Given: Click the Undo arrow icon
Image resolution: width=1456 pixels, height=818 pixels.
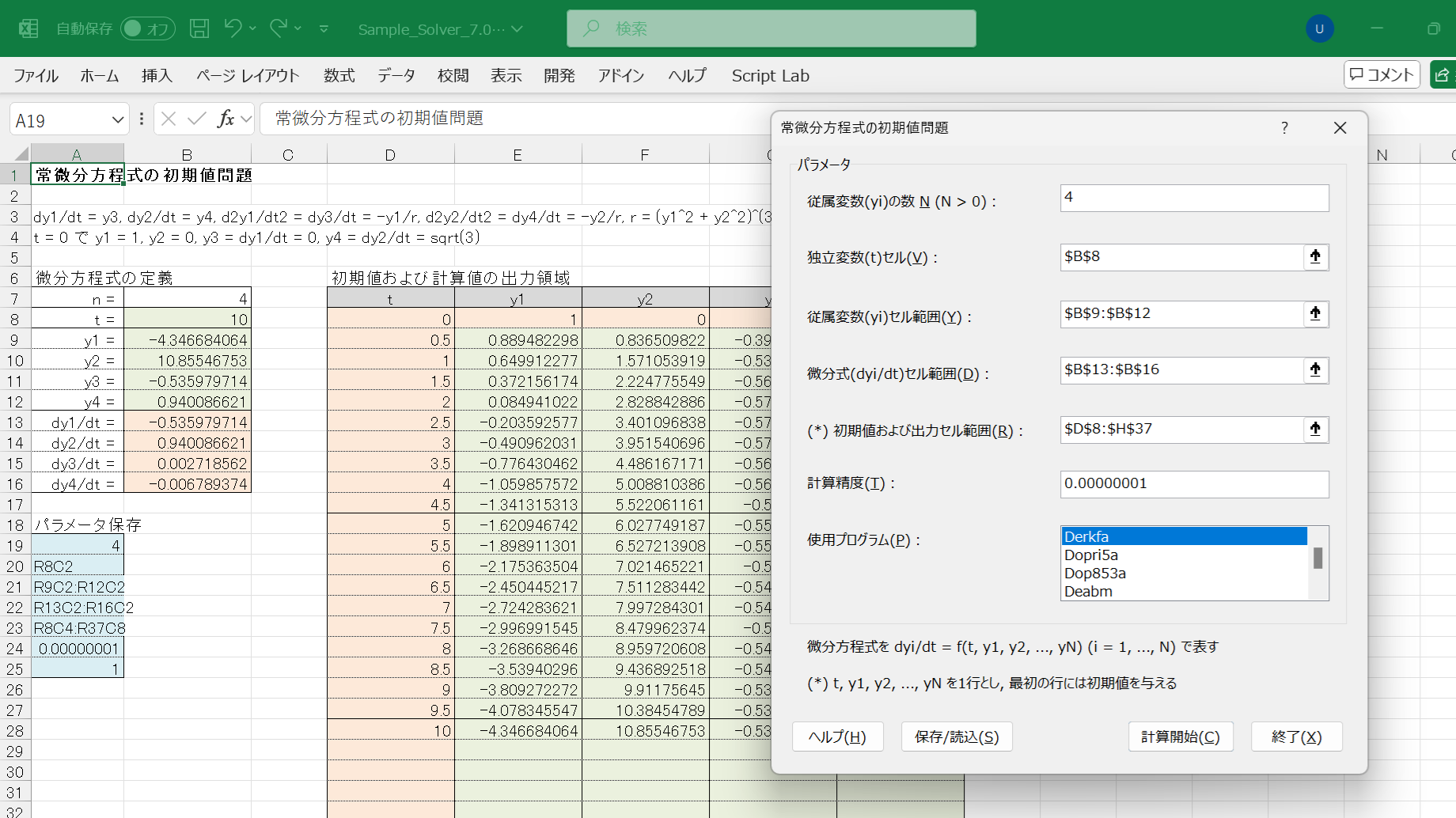Looking at the screenshot, I should (x=232, y=28).
